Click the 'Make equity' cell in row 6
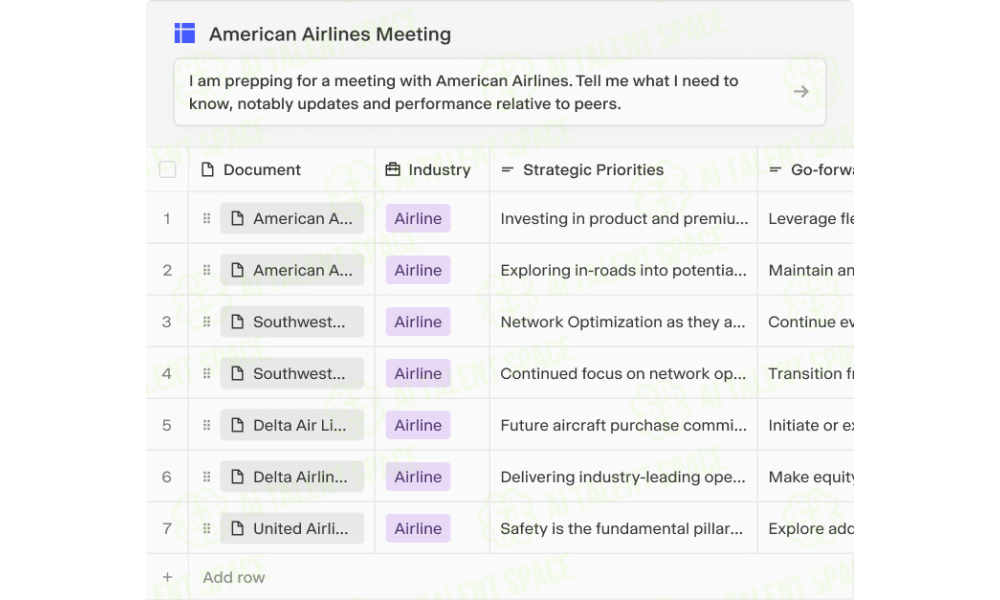The image size is (1000, 600). click(x=806, y=476)
